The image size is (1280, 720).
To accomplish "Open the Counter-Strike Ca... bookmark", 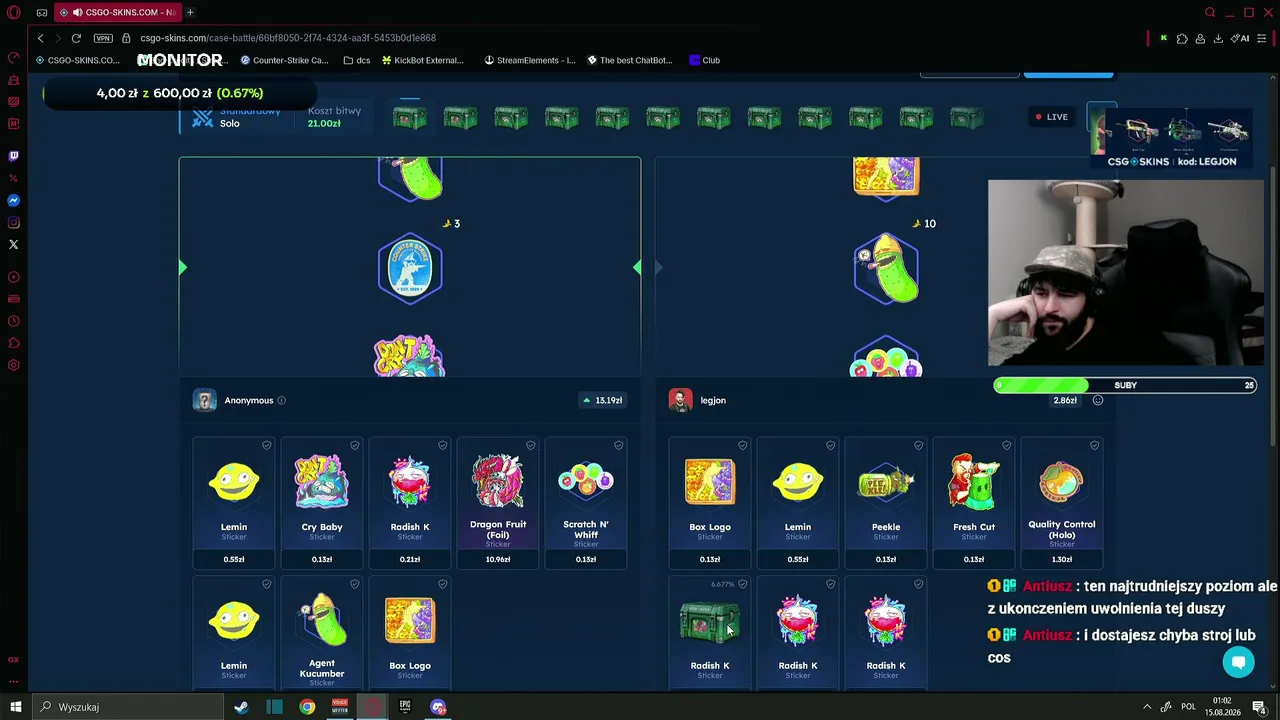I will 284,60.
